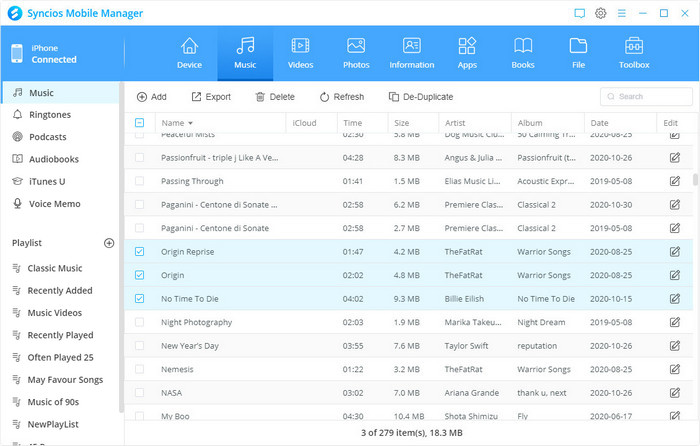
Task: Go to the Books section
Action: point(522,53)
